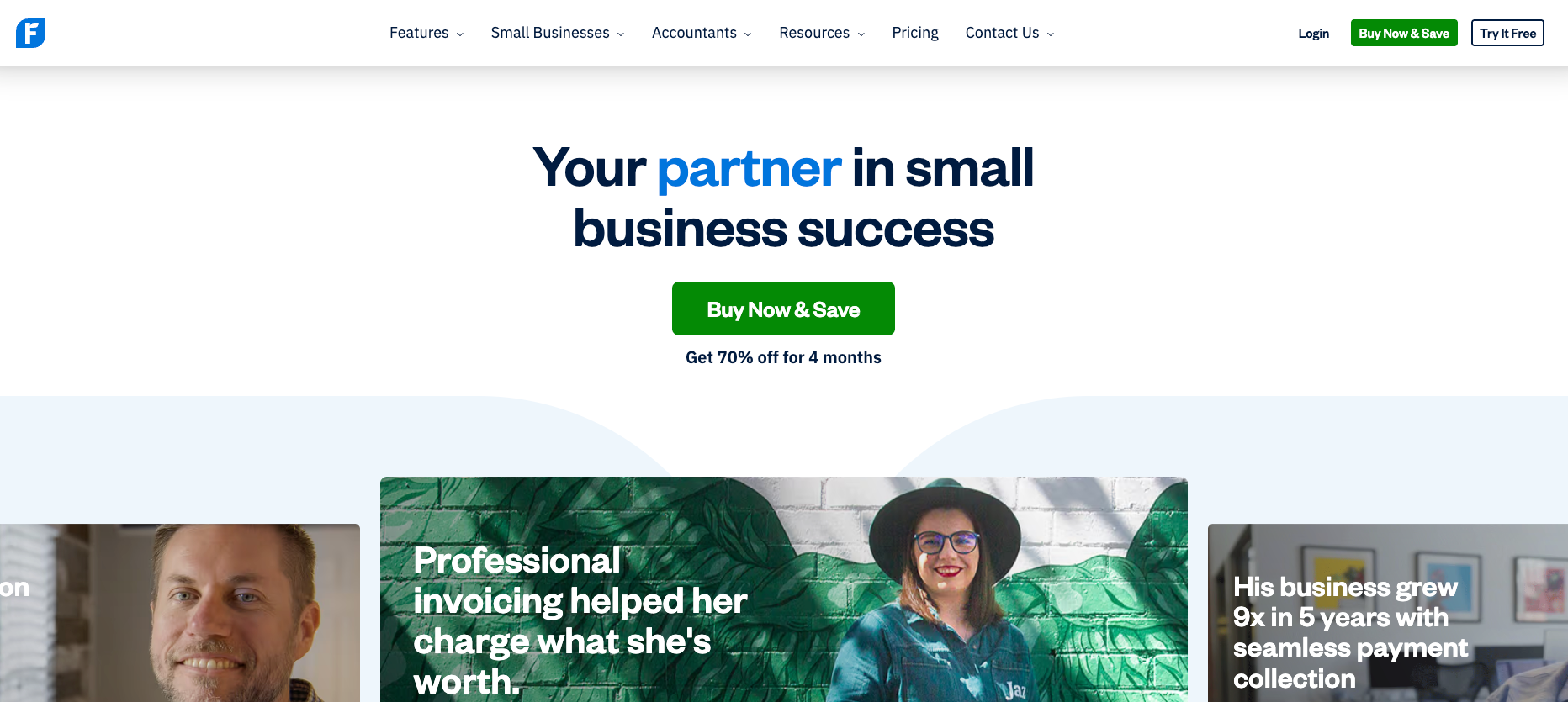Open the business grew 9x story card
Screen dimensions: 1568x702
coord(1388,613)
